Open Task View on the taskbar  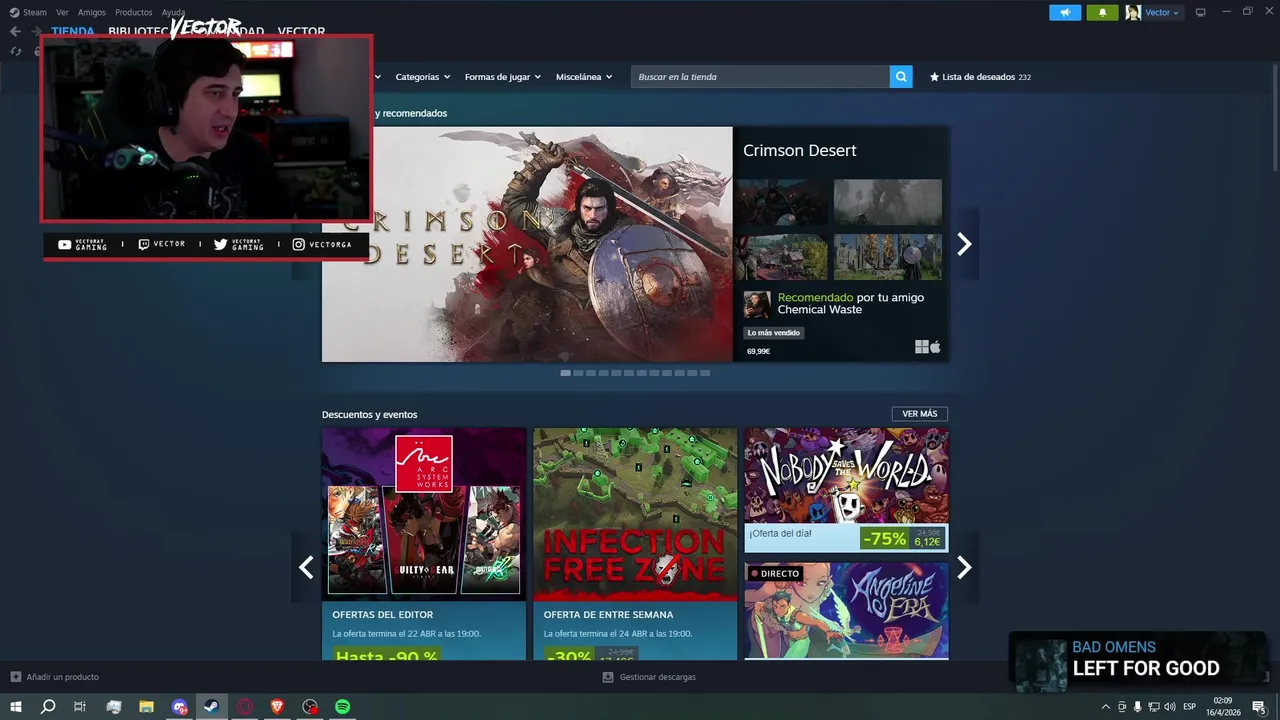tap(80, 707)
